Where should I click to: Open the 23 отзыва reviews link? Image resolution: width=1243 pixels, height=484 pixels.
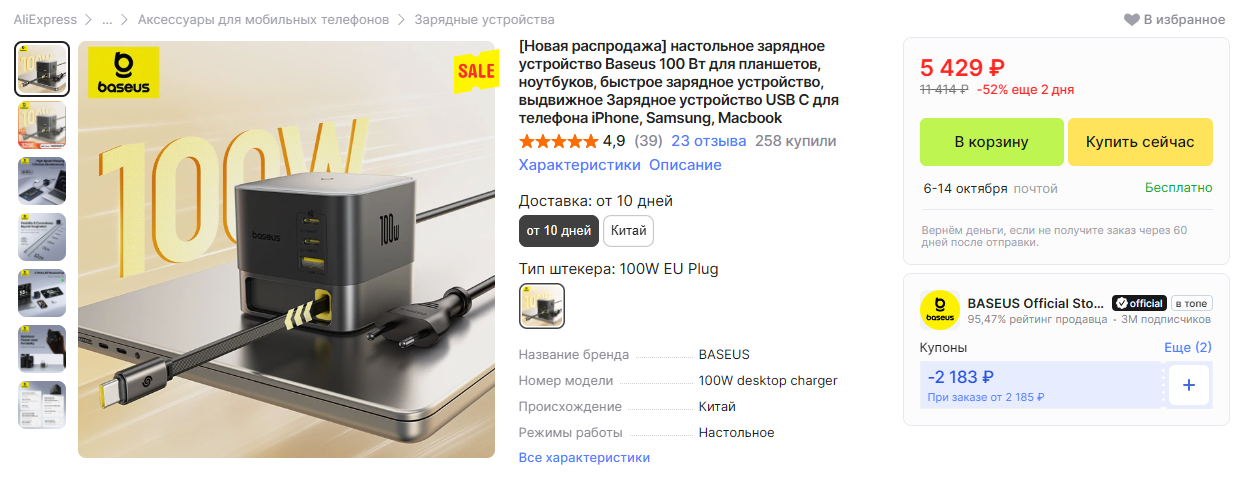coord(709,141)
